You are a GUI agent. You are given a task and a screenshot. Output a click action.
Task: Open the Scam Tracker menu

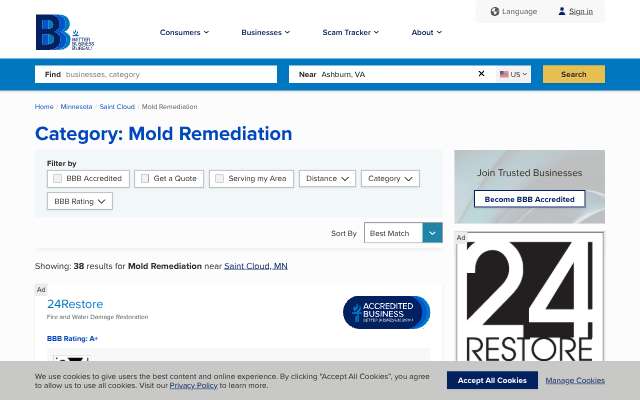(351, 32)
